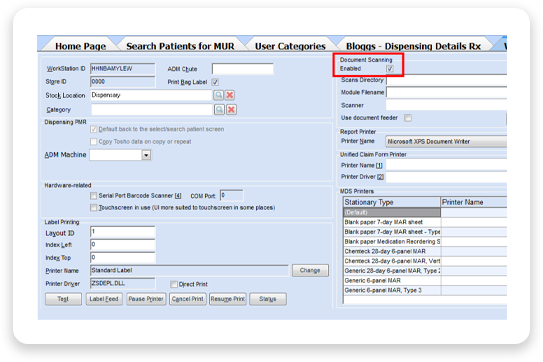Focus the Index Top field

point(123,257)
